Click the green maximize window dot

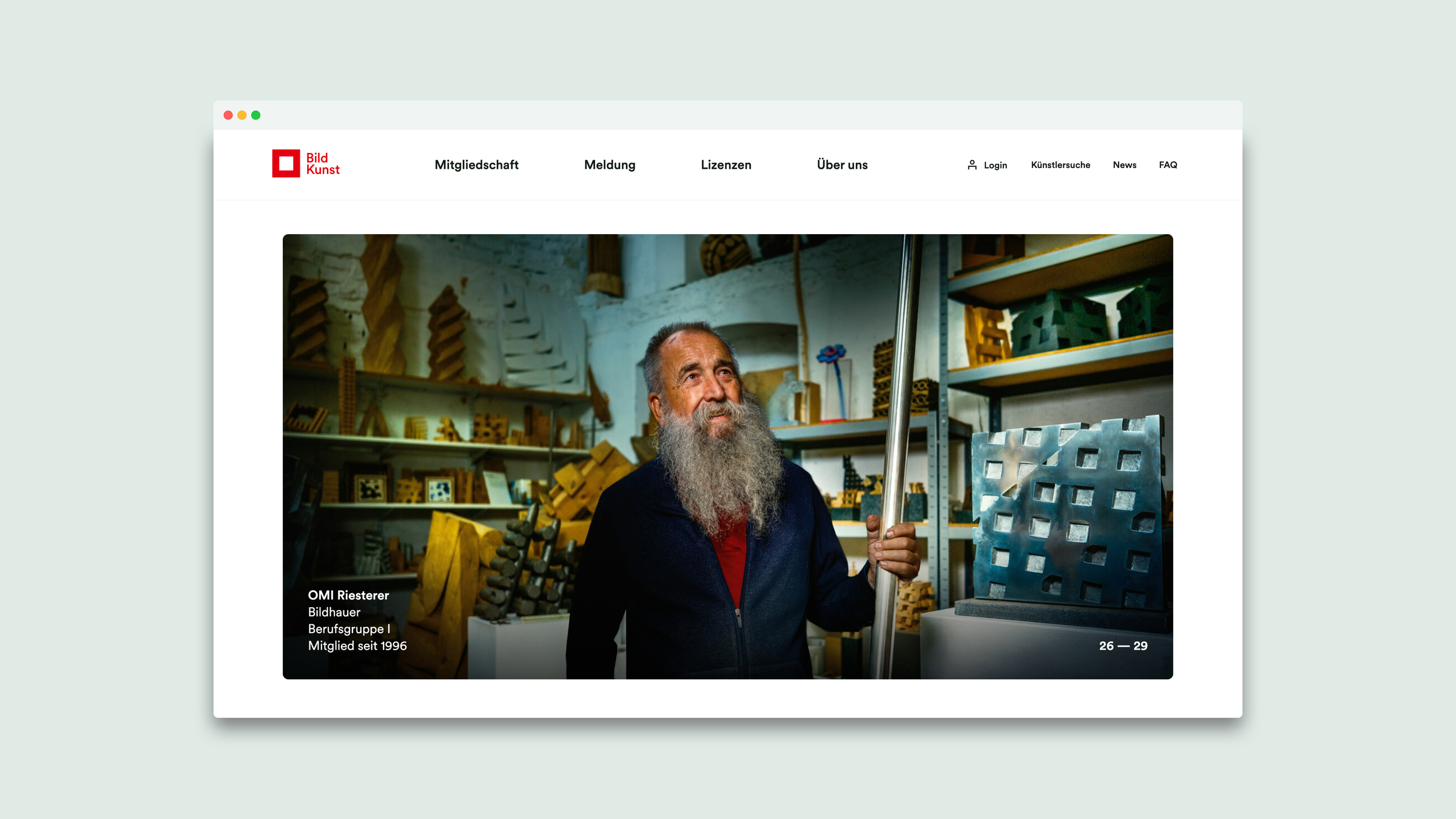(256, 115)
